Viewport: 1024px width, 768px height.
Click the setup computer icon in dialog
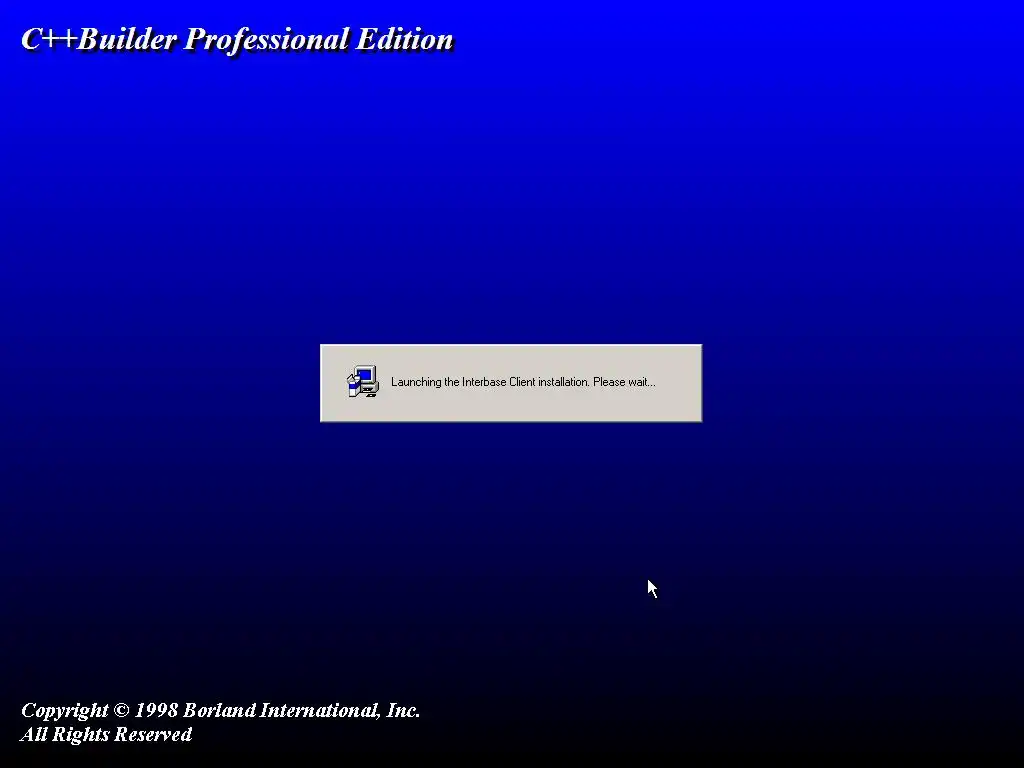(362, 381)
